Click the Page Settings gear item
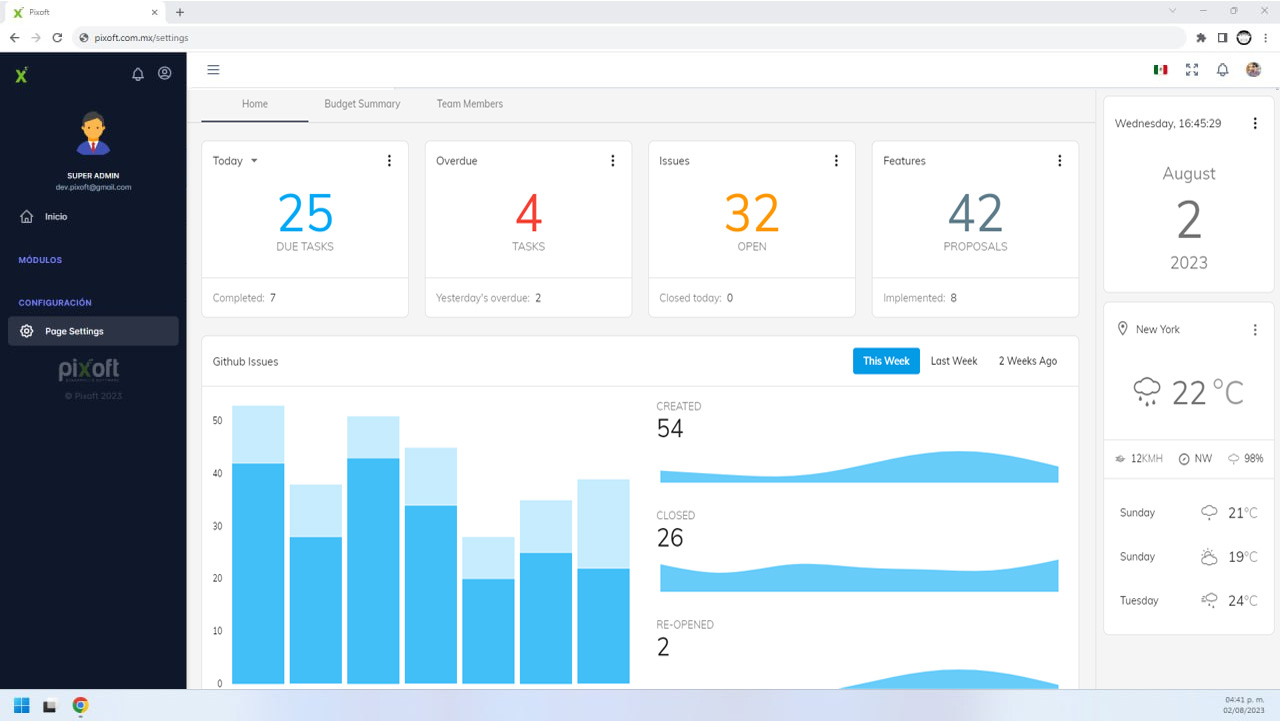 tap(93, 331)
